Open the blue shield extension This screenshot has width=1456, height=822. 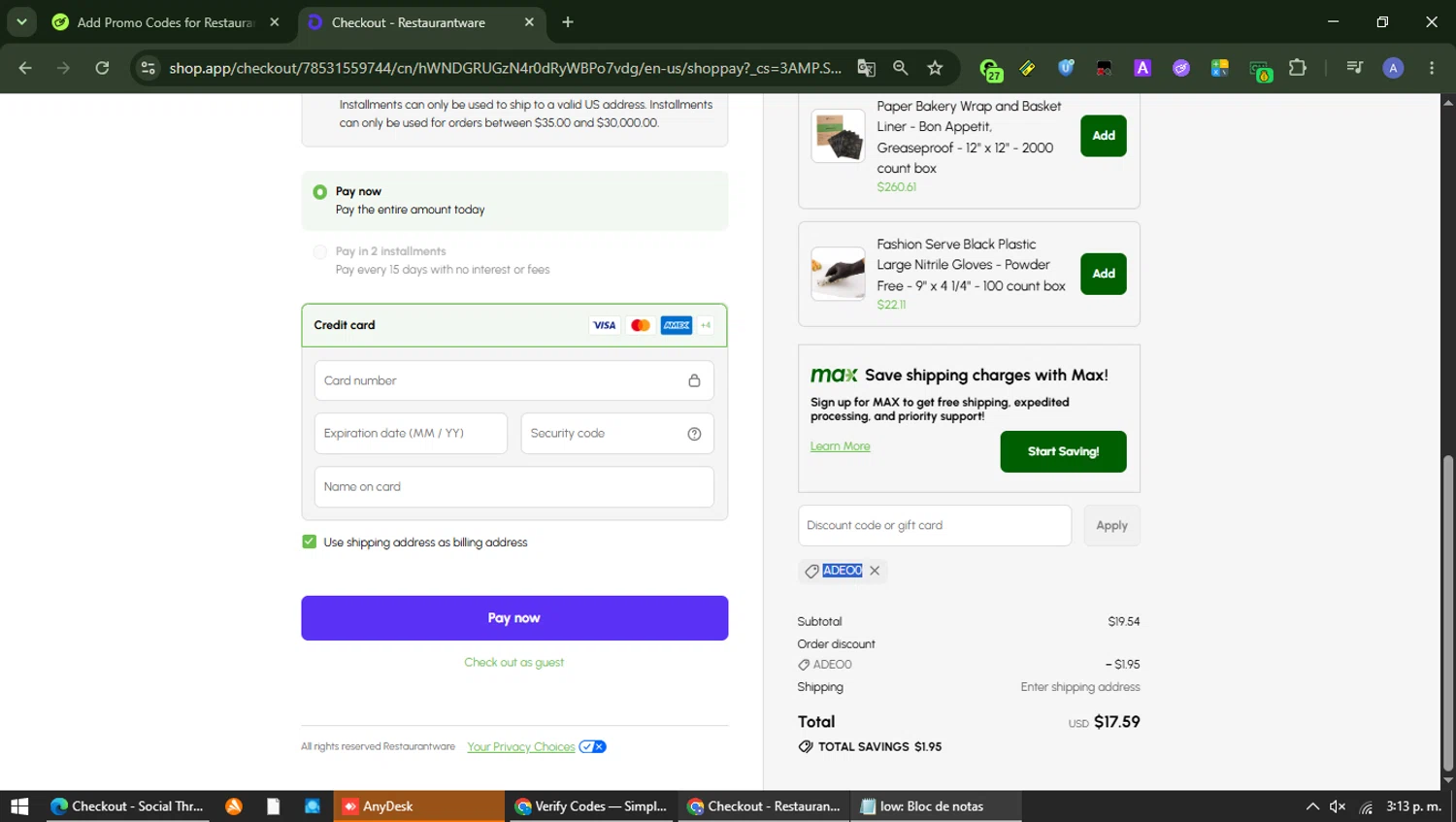coord(1066,68)
